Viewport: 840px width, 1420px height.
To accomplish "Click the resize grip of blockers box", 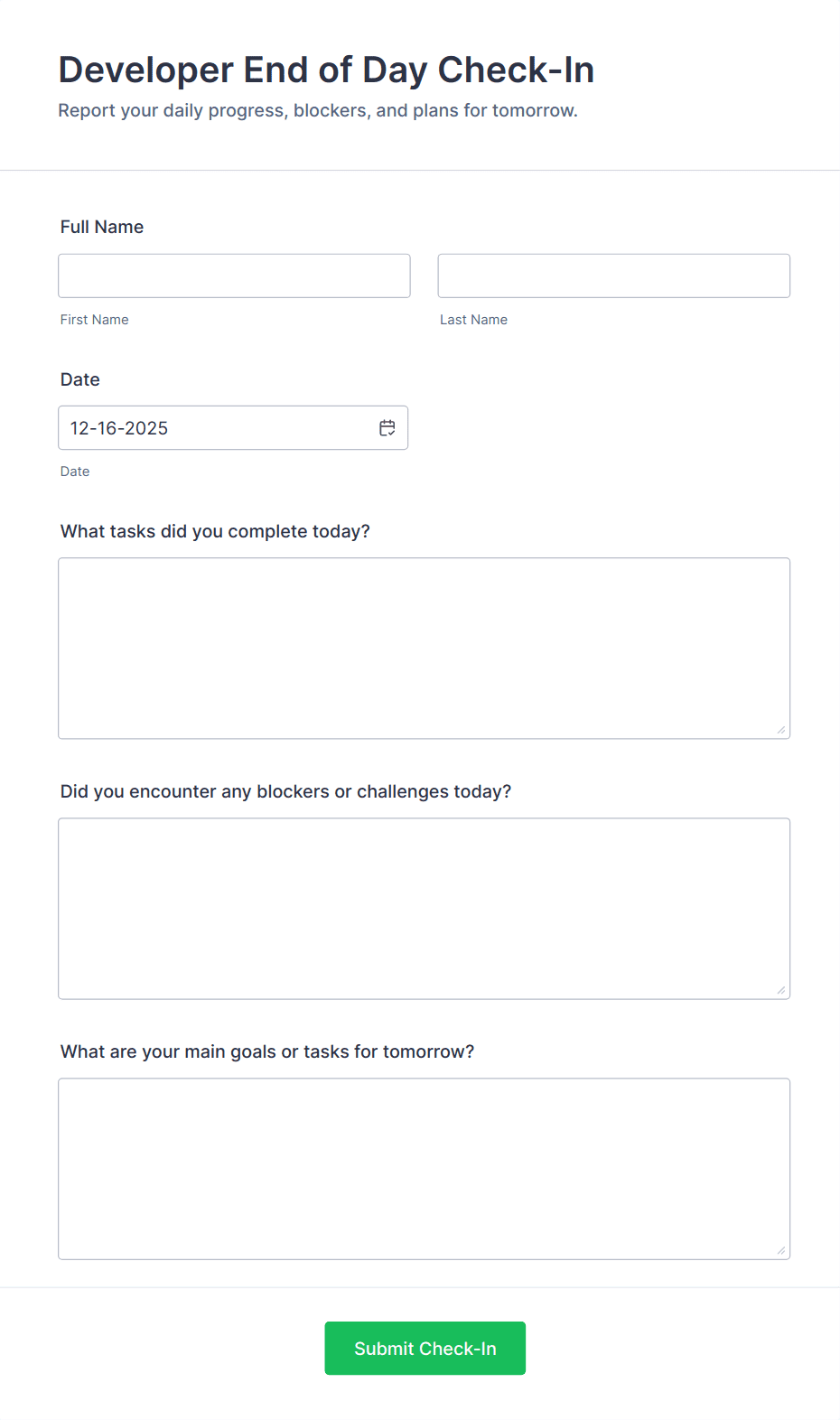I will pos(780,988).
